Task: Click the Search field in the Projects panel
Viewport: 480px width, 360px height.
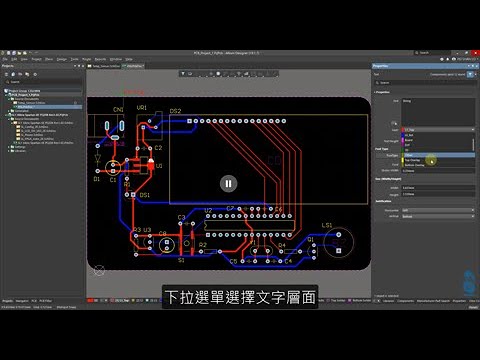Action: click(x=43, y=82)
